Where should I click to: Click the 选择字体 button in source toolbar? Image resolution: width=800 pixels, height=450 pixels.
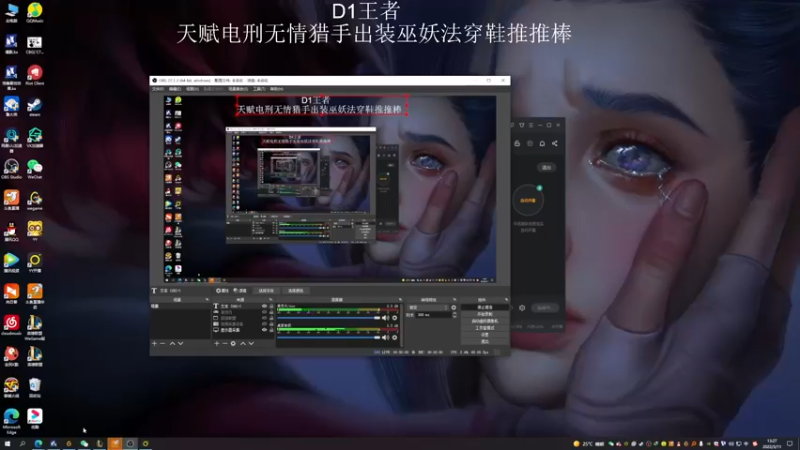click(266, 290)
